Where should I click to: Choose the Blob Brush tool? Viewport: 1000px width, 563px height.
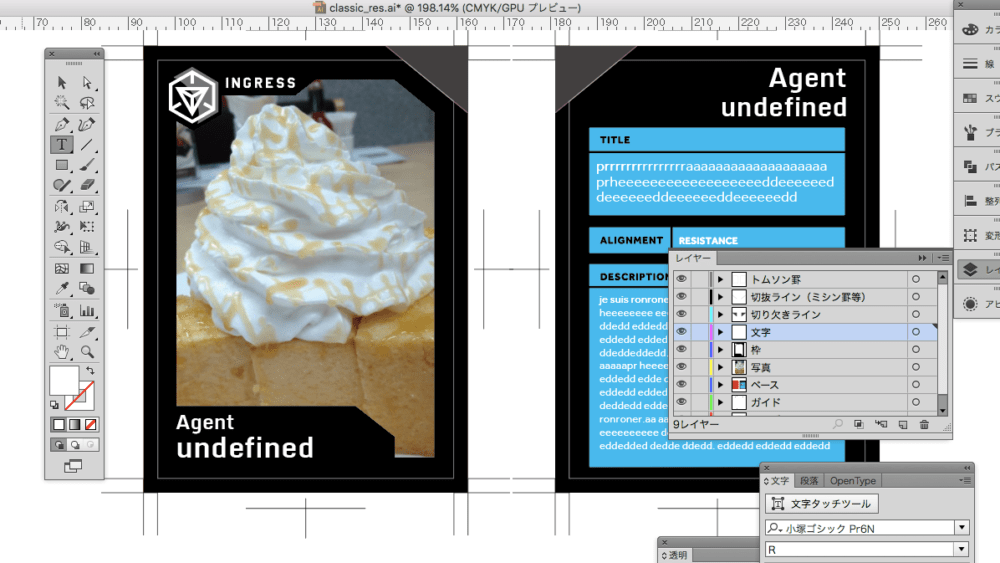(x=62, y=185)
